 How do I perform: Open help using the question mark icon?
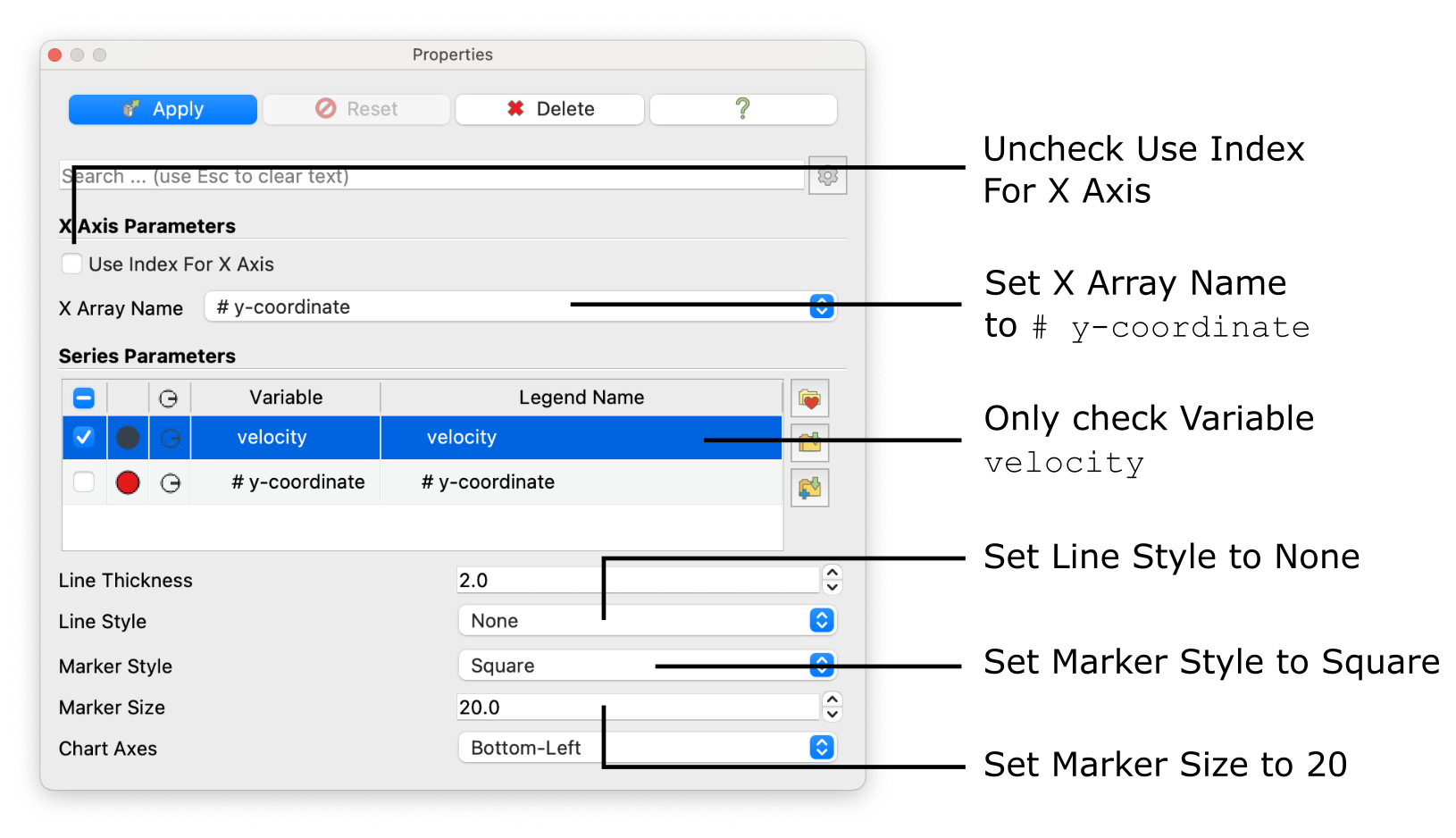pos(743,109)
